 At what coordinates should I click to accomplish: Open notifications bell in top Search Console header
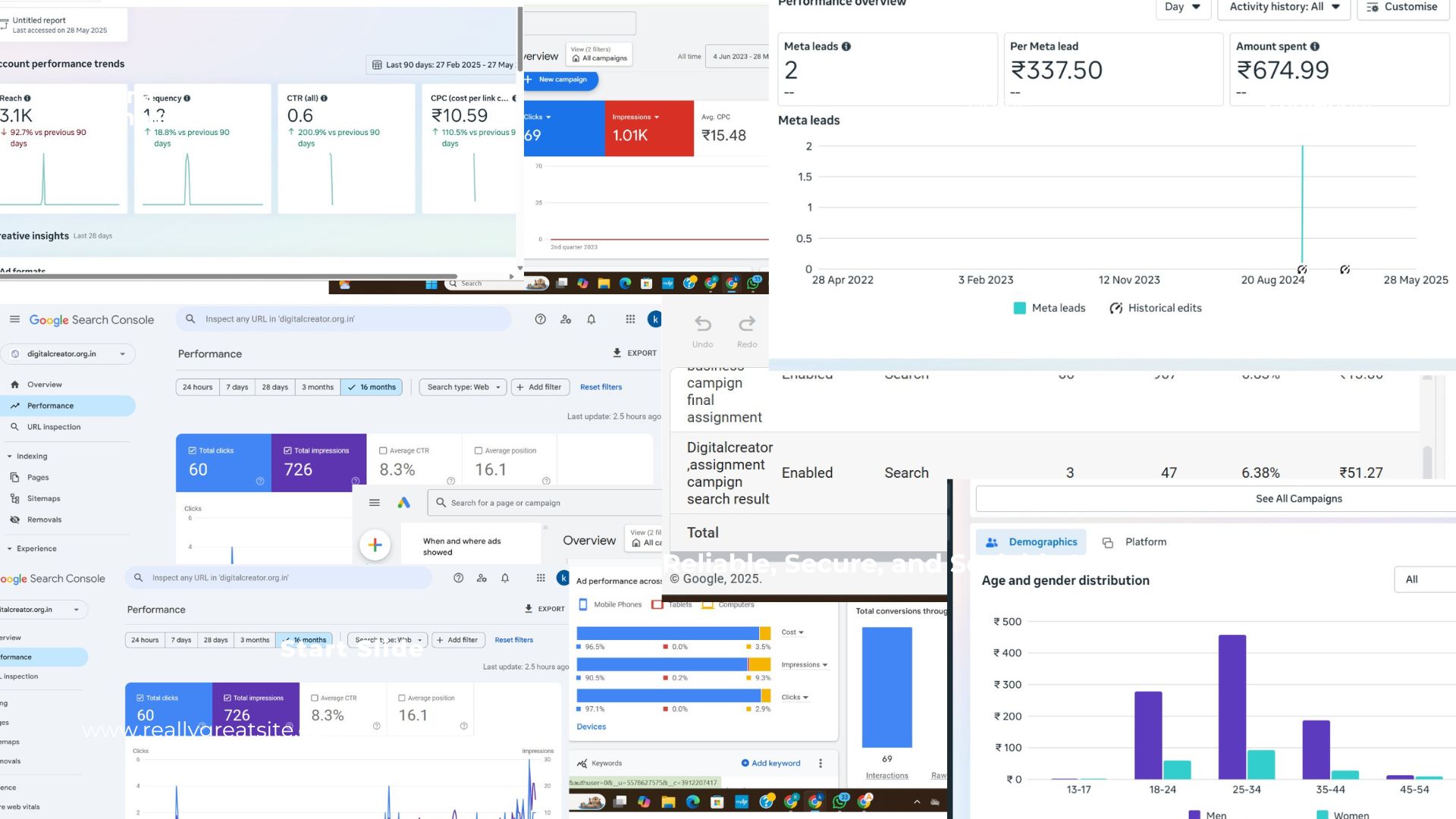pyautogui.click(x=591, y=319)
